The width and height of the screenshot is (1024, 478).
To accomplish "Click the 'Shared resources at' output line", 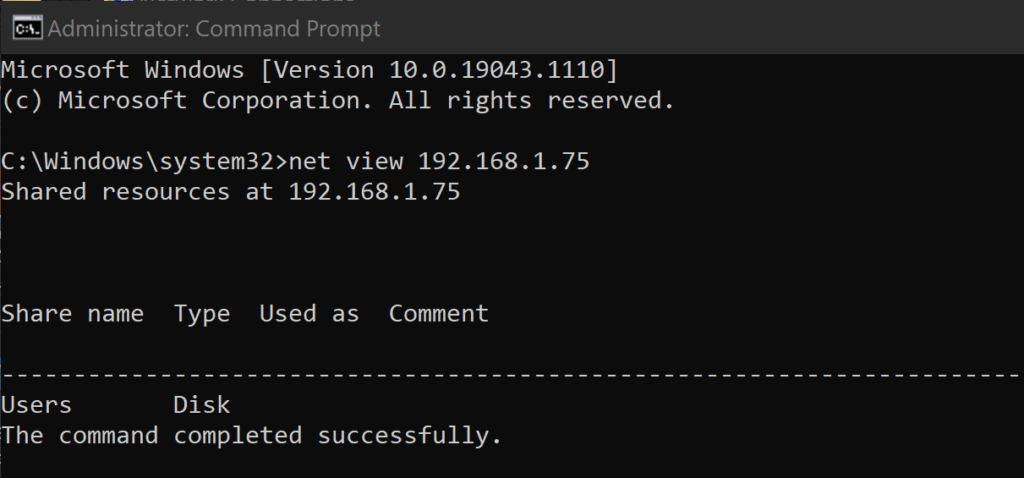I will 136,191.
